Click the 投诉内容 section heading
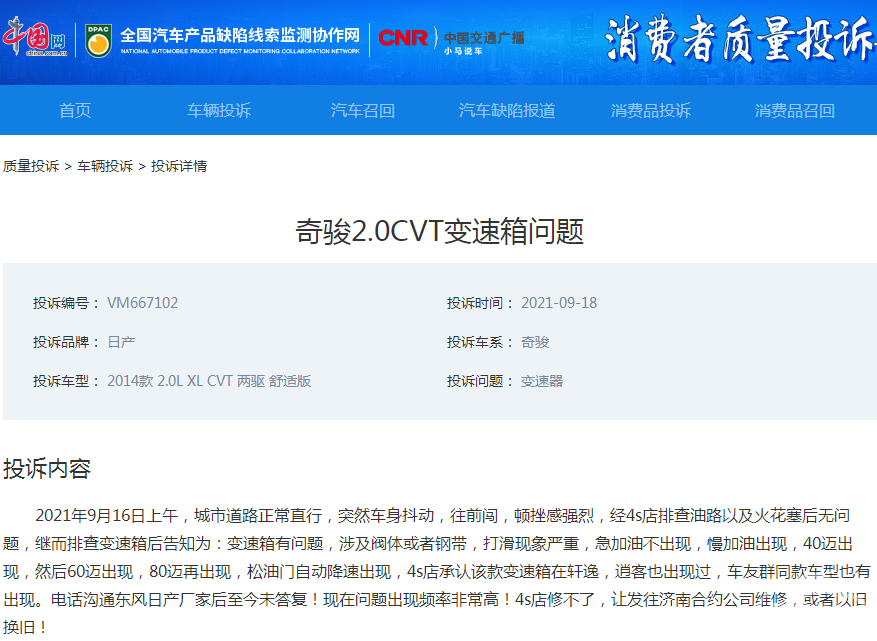Screen dimensions: 877x641 (47, 468)
